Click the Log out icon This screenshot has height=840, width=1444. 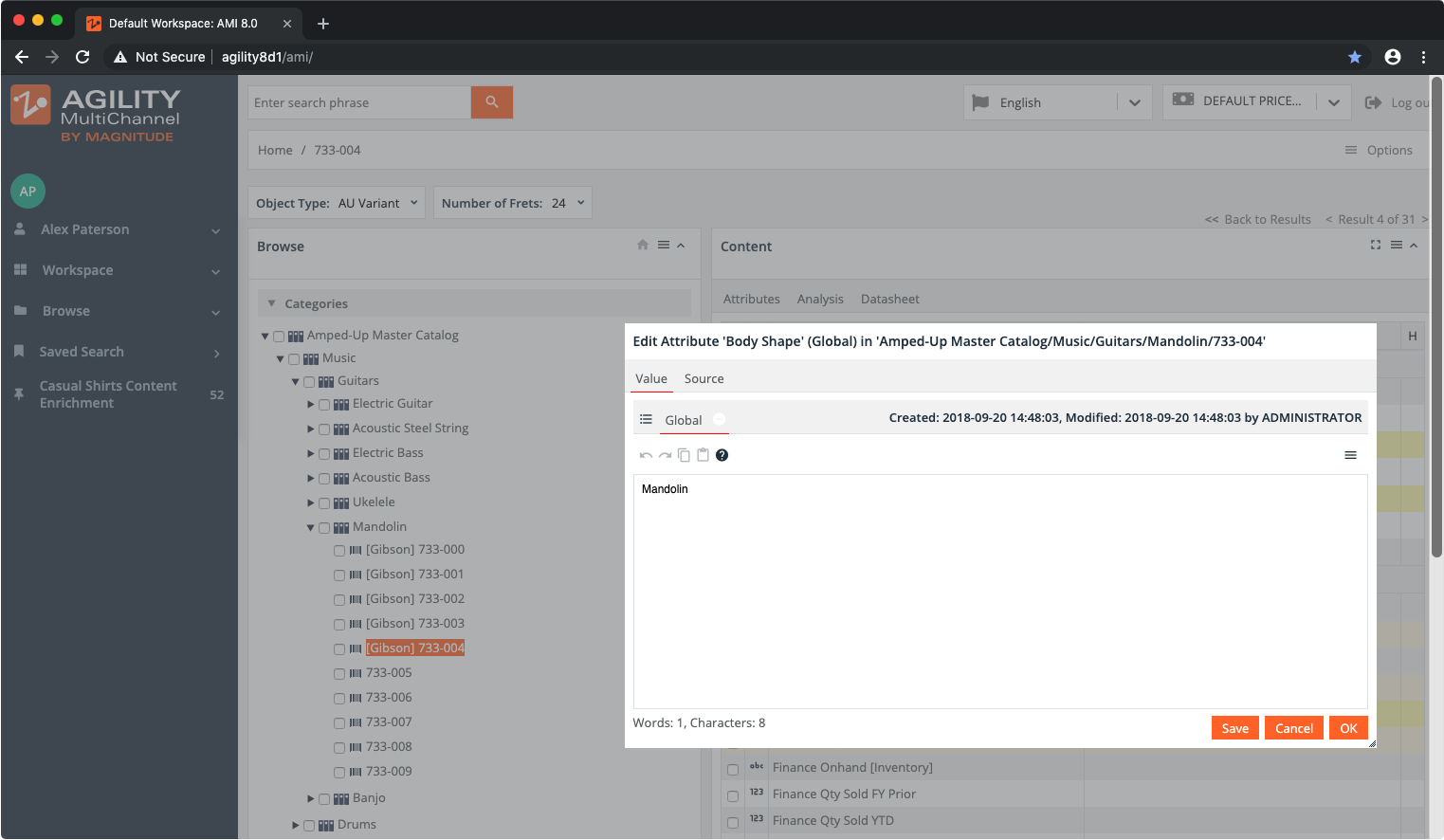click(x=1373, y=102)
